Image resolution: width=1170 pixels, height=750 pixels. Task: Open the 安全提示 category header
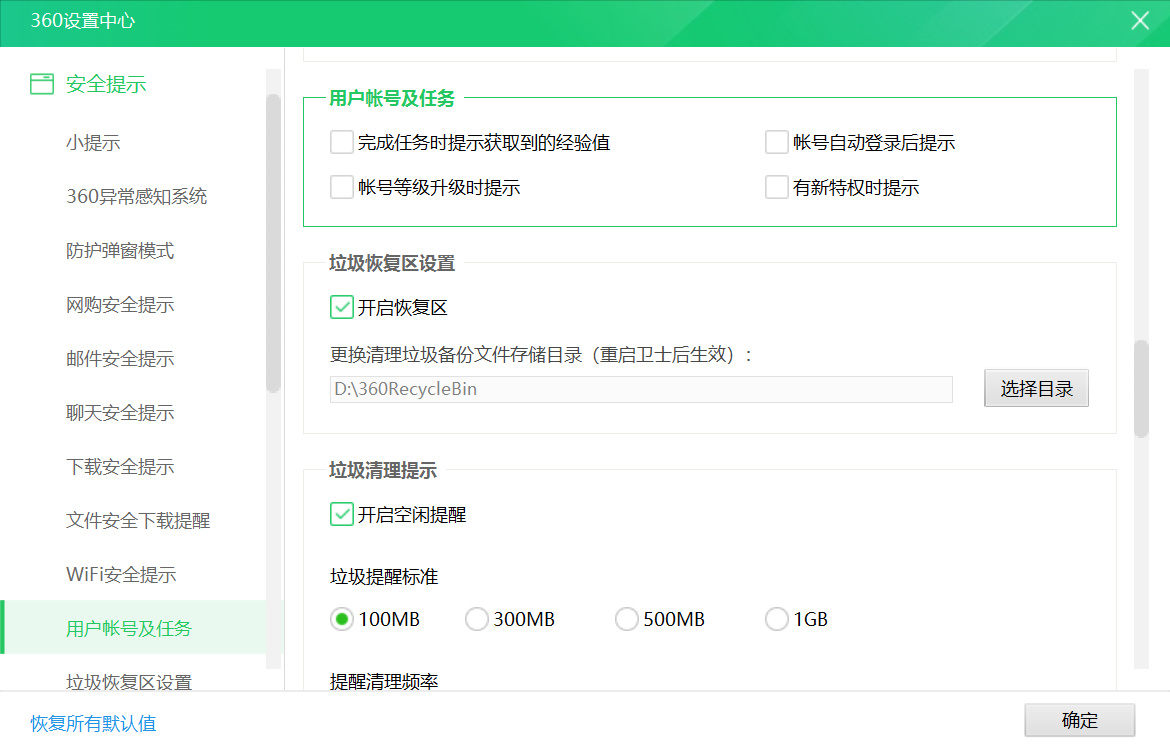(x=106, y=84)
